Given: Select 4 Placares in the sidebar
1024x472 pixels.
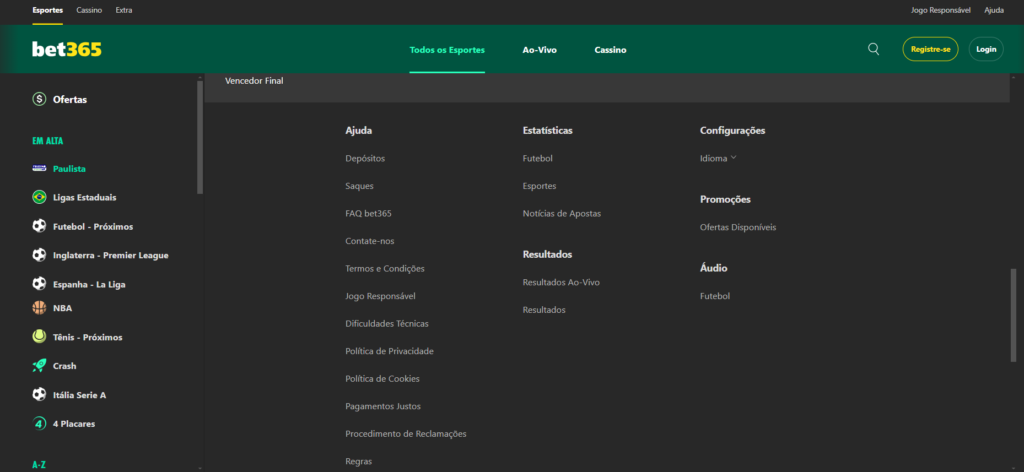Looking at the screenshot, I should (x=74, y=424).
